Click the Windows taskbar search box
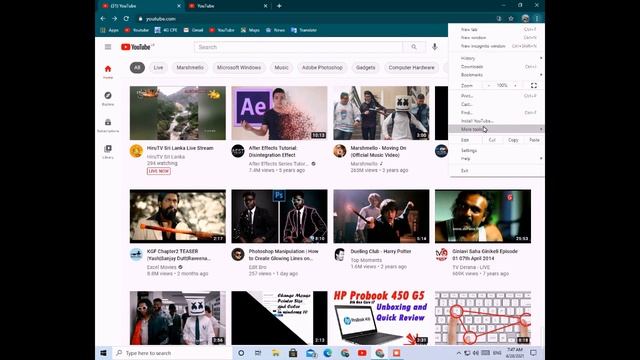 (x=171, y=353)
